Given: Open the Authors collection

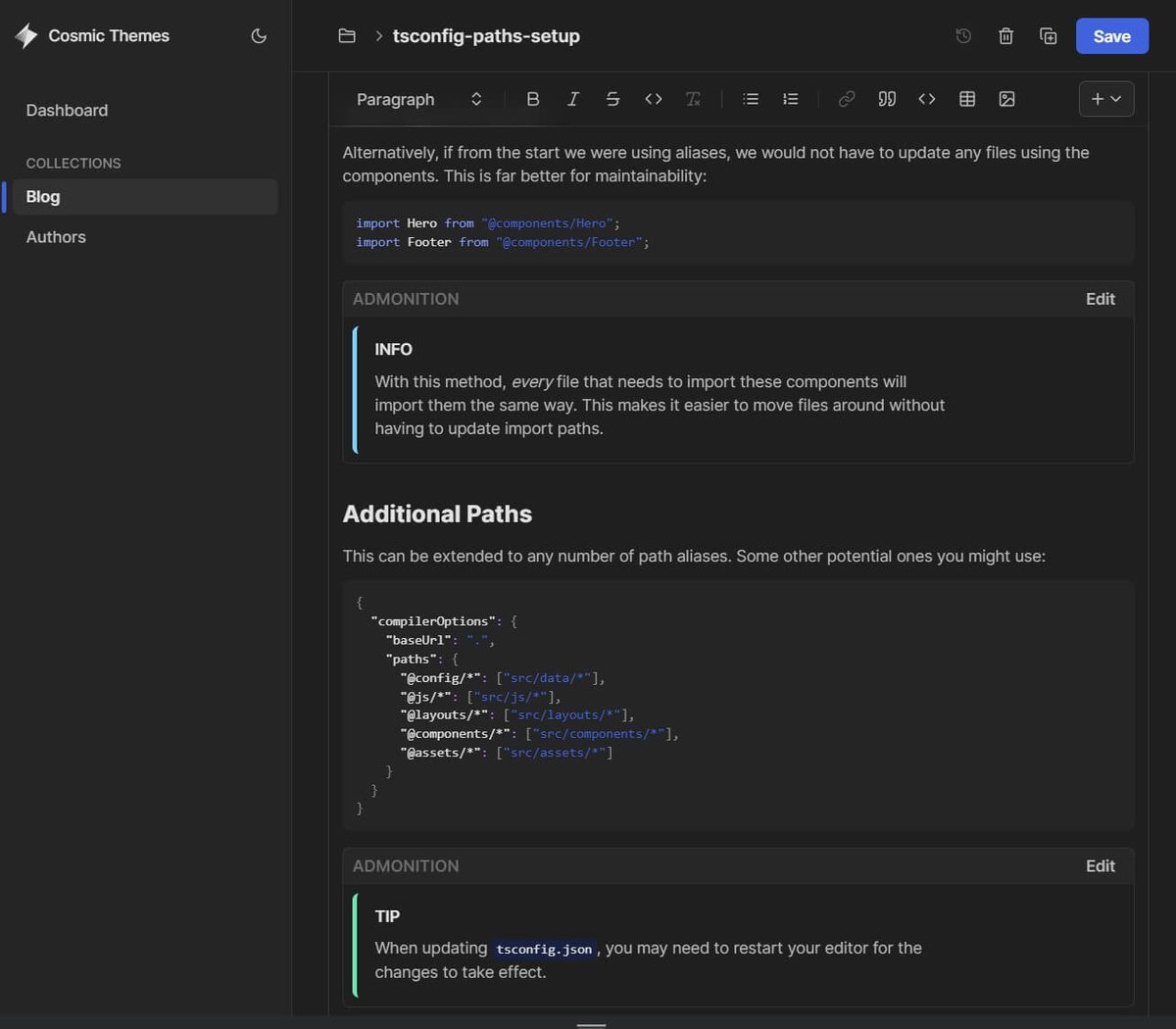Looking at the screenshot, I should tap(56, 236).
